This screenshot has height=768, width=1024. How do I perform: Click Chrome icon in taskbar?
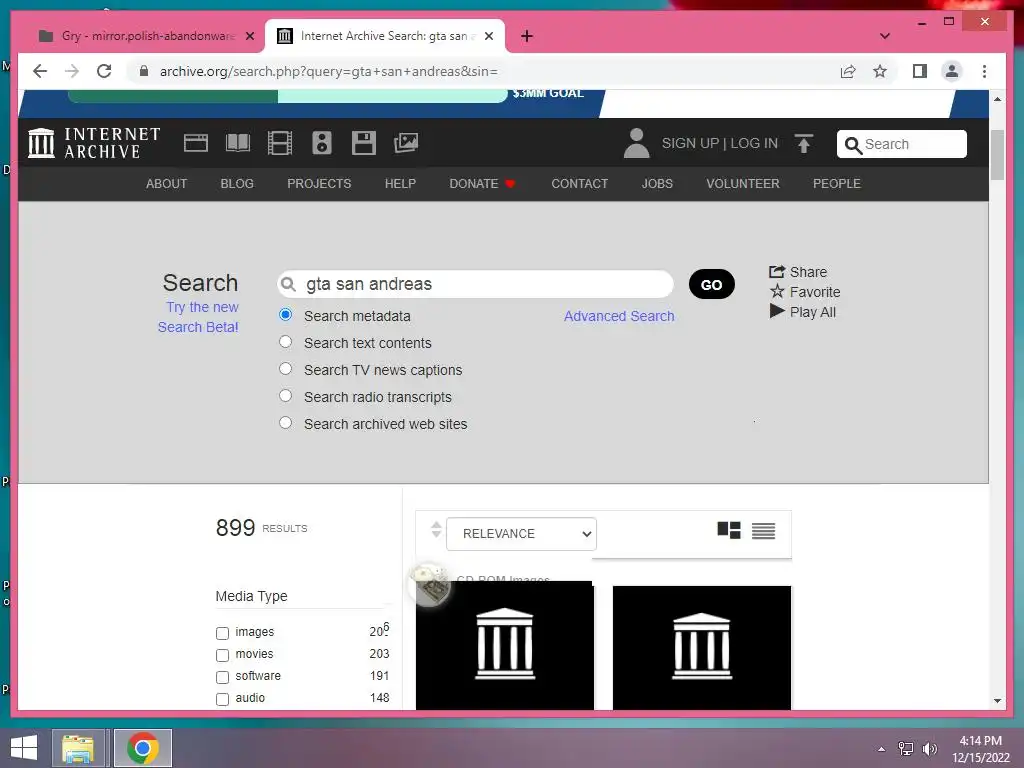[x=143, y=748]
